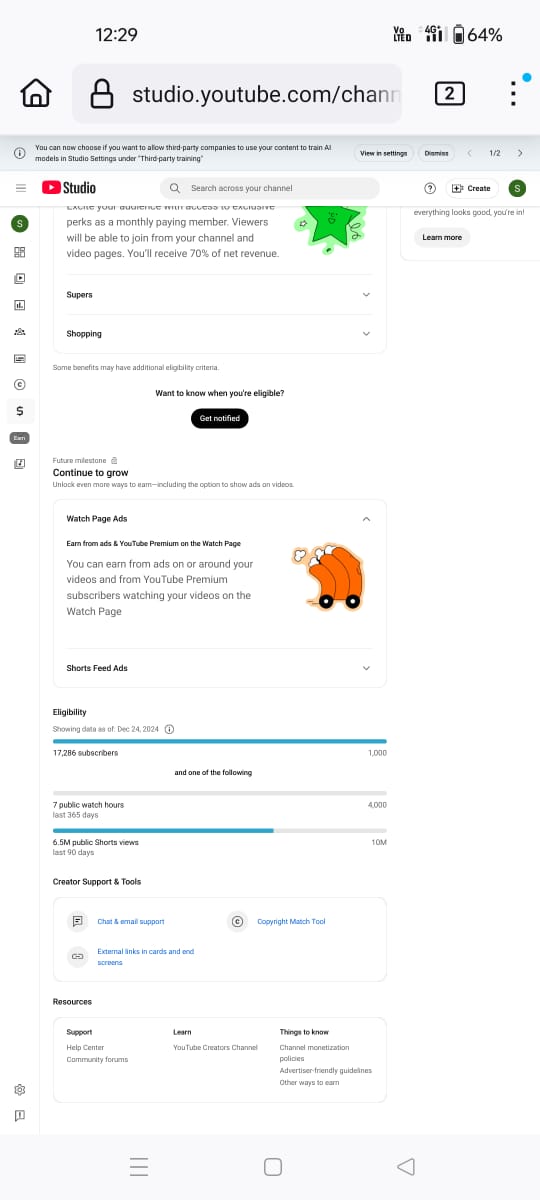Open the help question mark icon
540x1200 pixels.
coord(430,188)
